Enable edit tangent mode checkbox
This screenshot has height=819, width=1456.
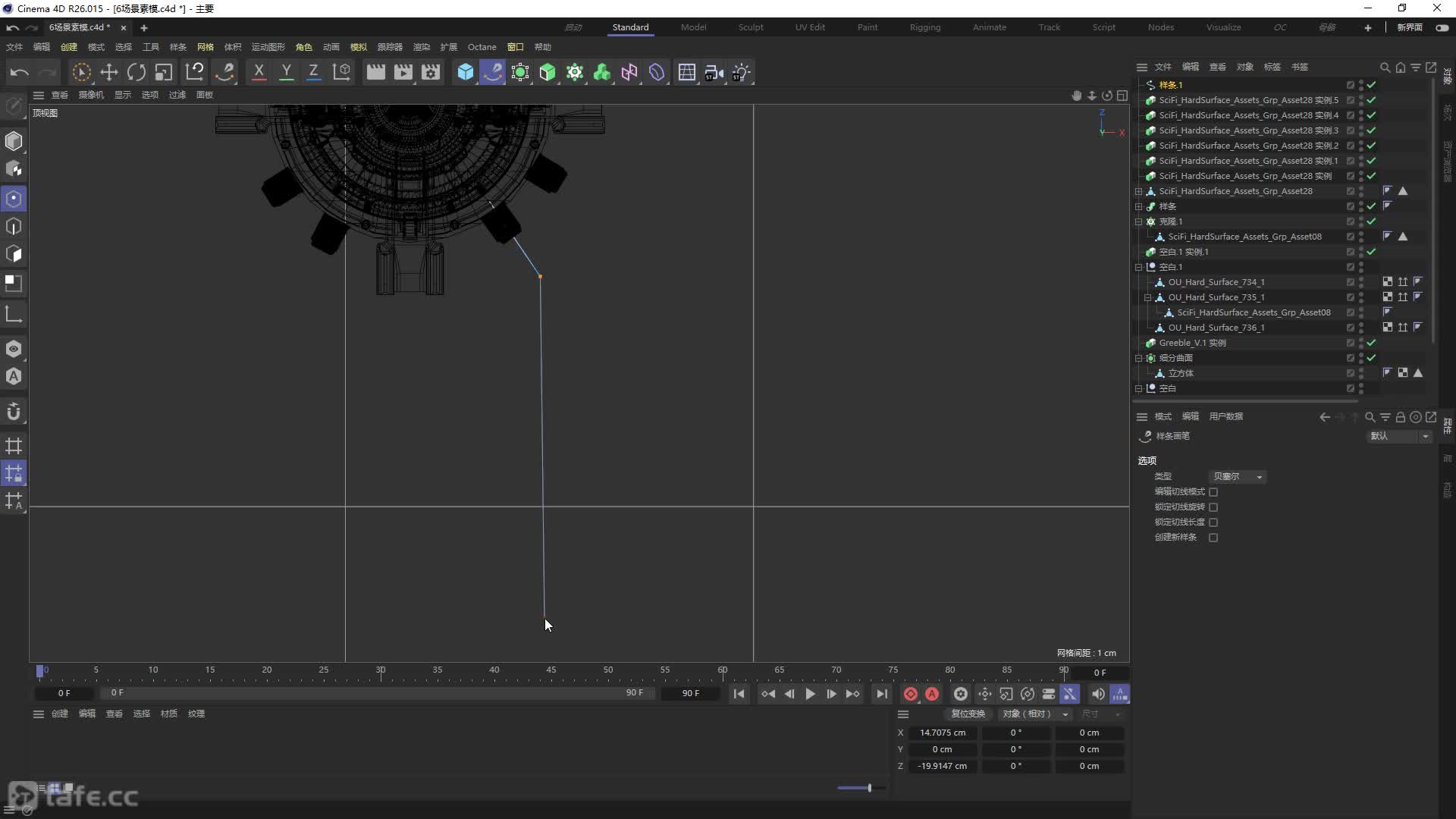tap(1213, 492)
